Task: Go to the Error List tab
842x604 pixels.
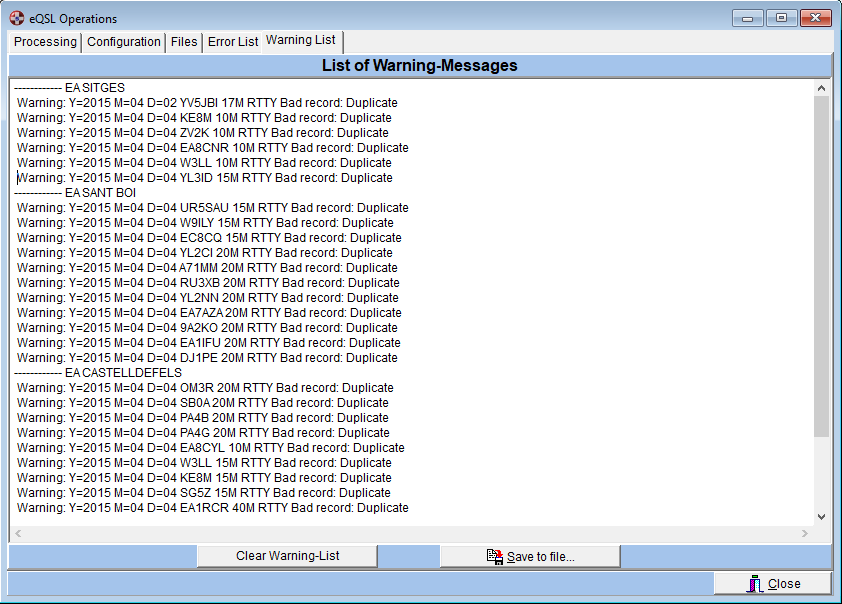Action: (233, 42)
